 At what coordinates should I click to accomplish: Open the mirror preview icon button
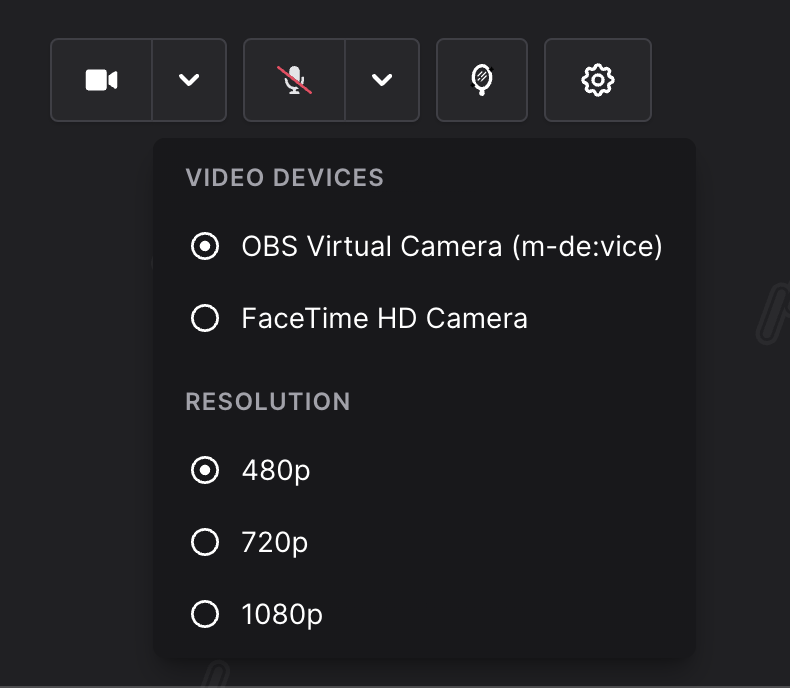coord(482,80)
